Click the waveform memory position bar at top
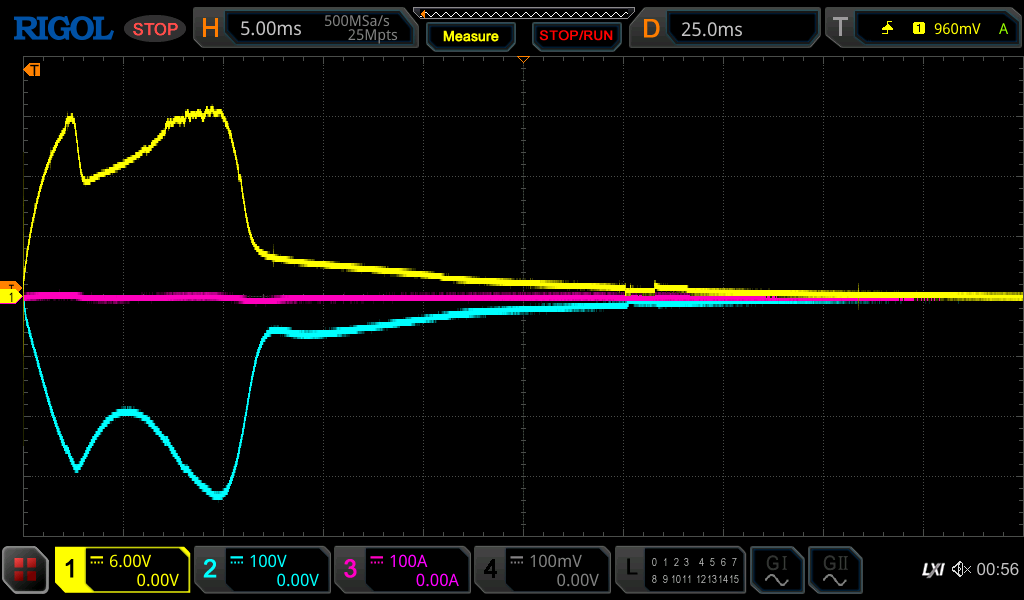This screenshot has height=600, width=1024. (x=523, y=12)
